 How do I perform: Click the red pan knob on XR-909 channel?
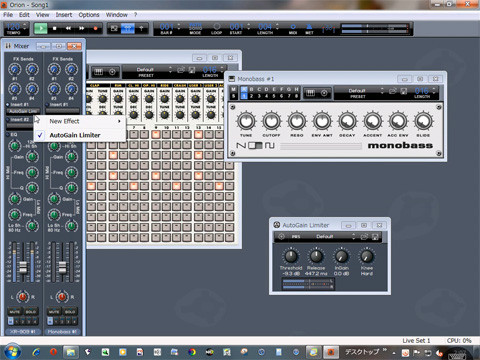(x=22, y=296)
